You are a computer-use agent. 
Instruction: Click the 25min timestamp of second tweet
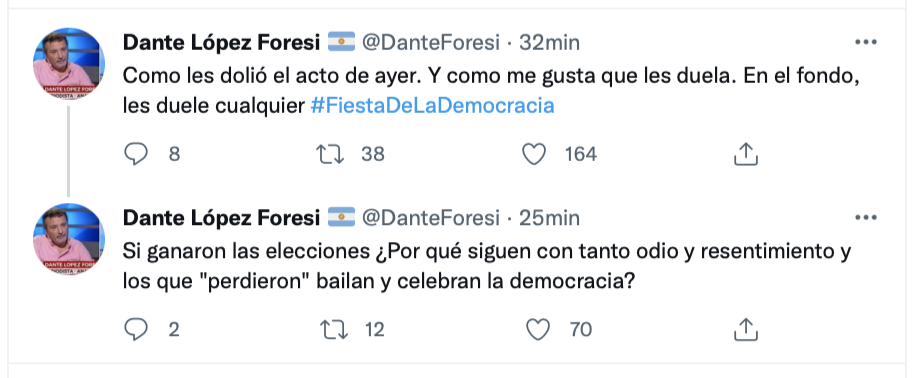click(x=549, y=218)
